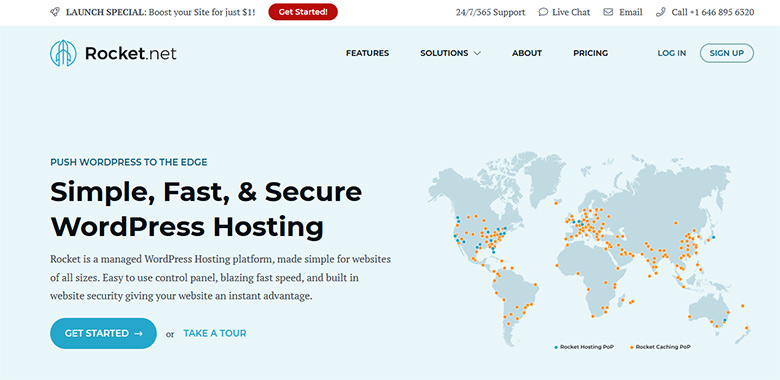This screenshot has width=780, height=380.
Task: Click the blue Get Started button
Action: click(x=103, y=333)
